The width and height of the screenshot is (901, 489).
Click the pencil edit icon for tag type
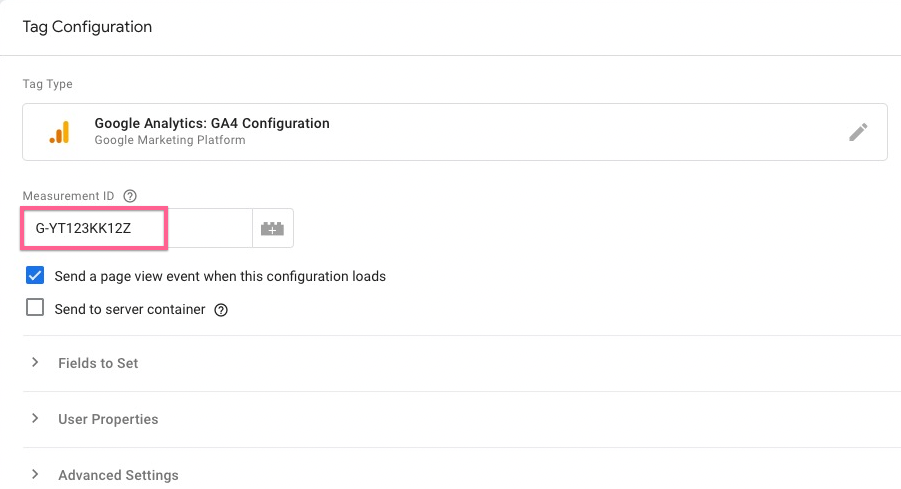[857, 132]
